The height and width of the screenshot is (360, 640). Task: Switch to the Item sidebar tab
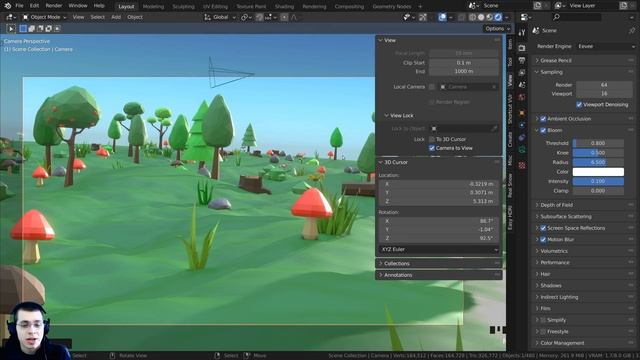(509, 44)
